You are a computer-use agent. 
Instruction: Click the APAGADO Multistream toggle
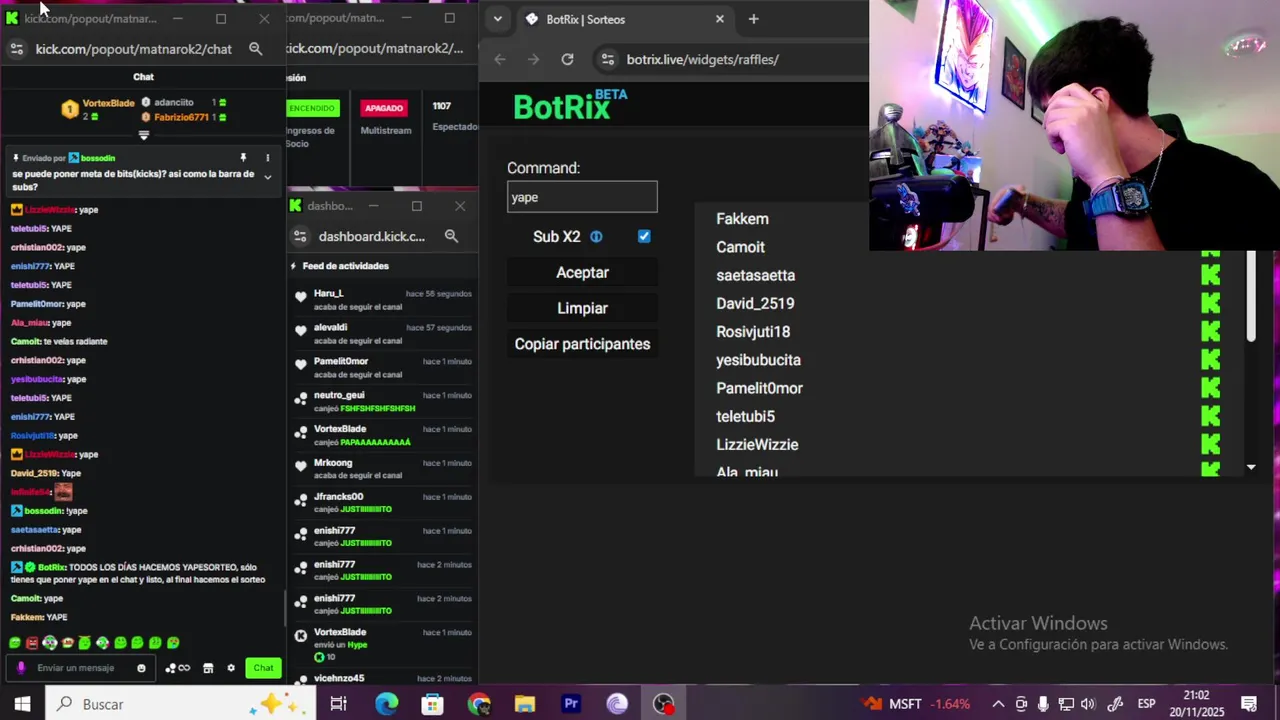(384, 108)
